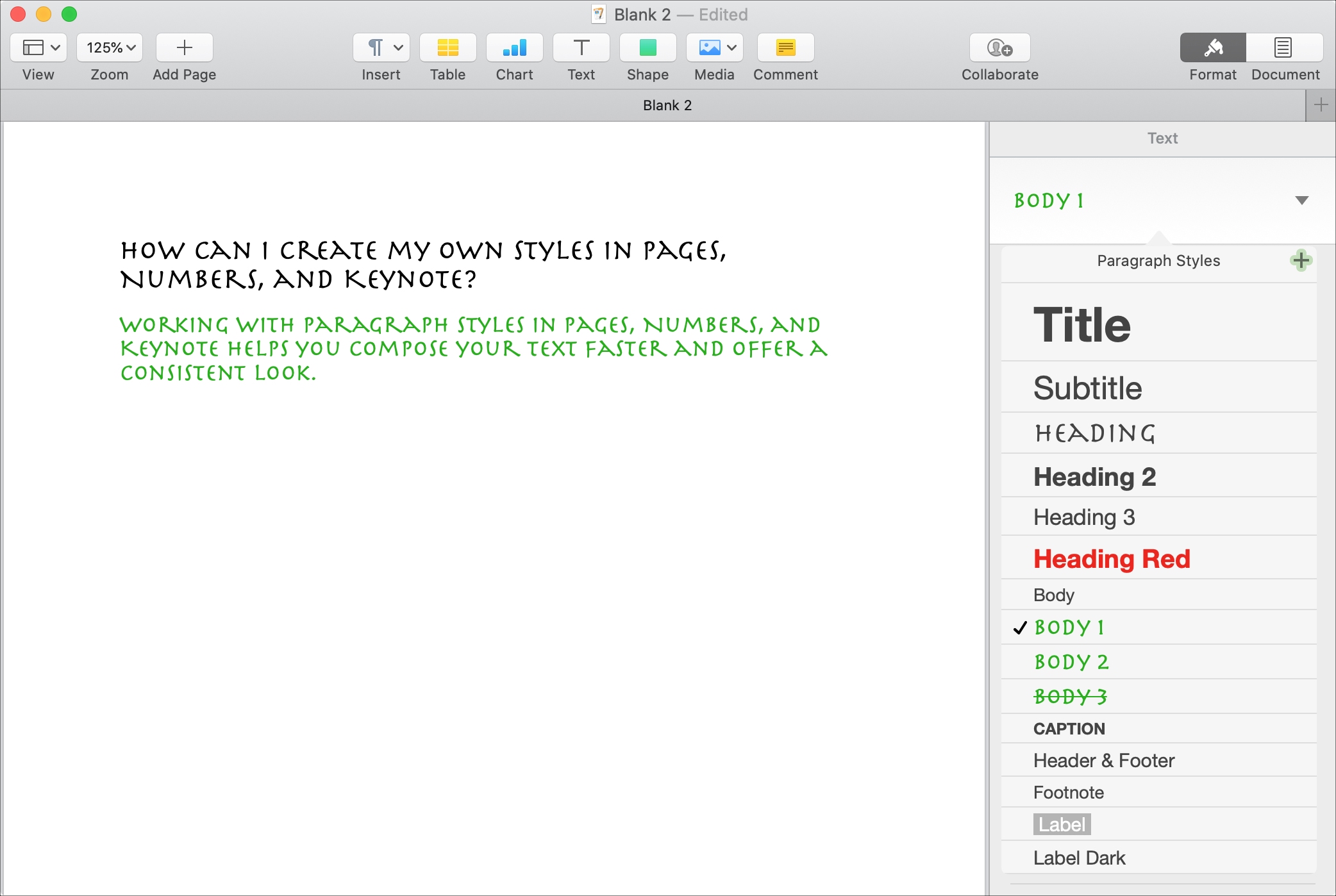Click the Pages document icon in titlebar
The width and height of the screenshot is (1336, 896).
[x=599, y=14]
